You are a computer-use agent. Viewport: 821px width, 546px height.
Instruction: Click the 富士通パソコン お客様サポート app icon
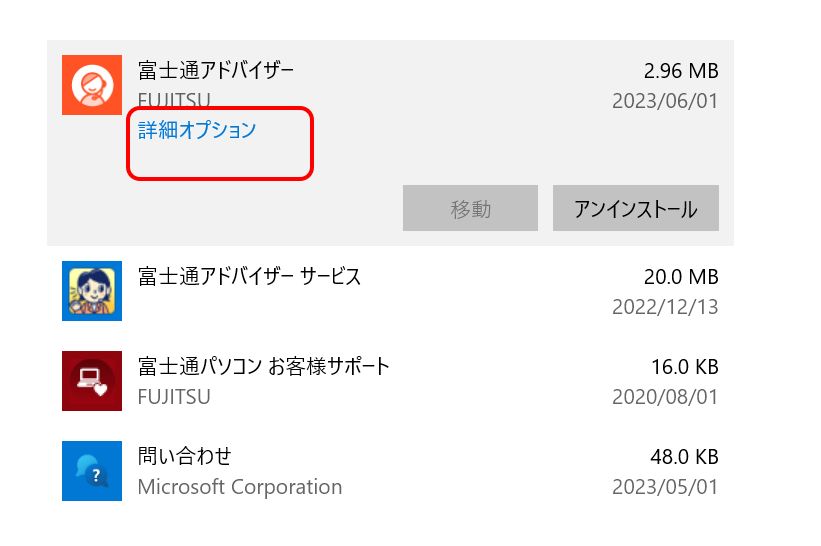coord(92,381)
